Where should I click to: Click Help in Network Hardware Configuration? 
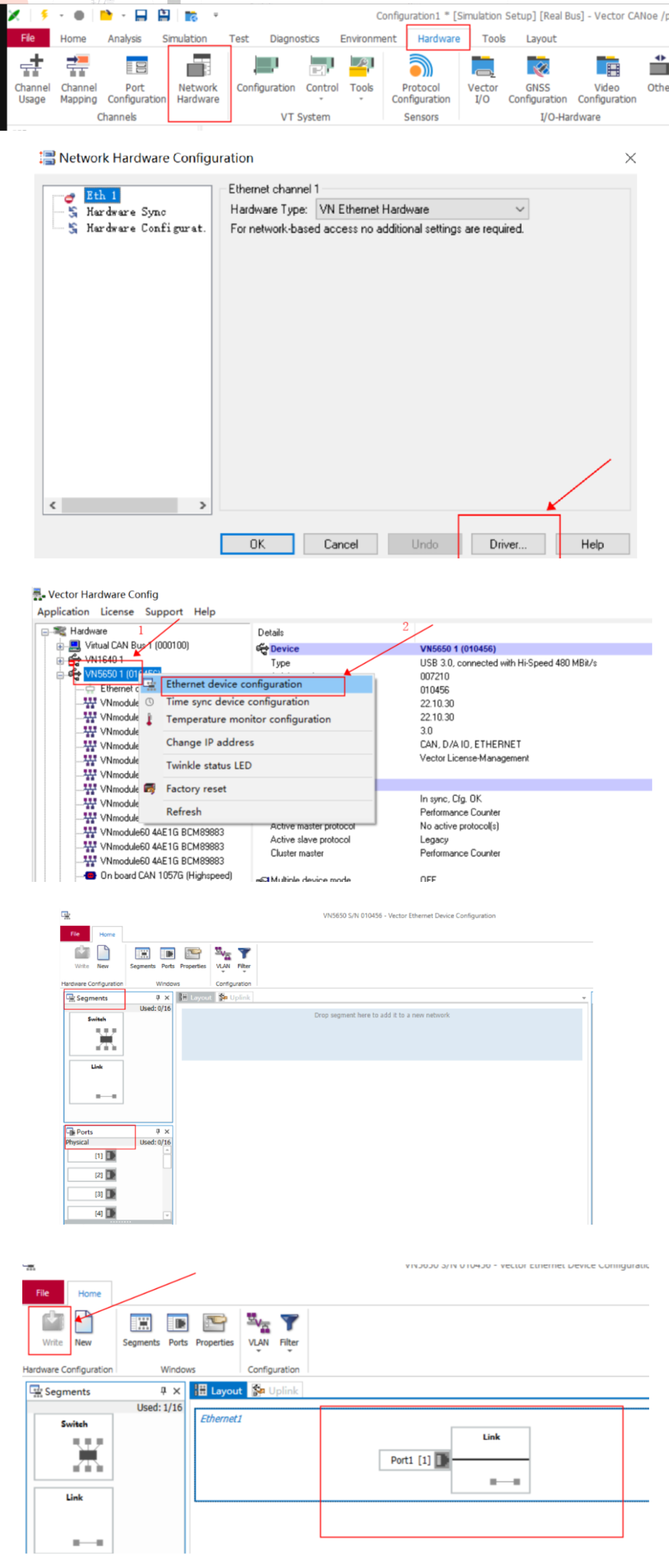tap(592, 544)
